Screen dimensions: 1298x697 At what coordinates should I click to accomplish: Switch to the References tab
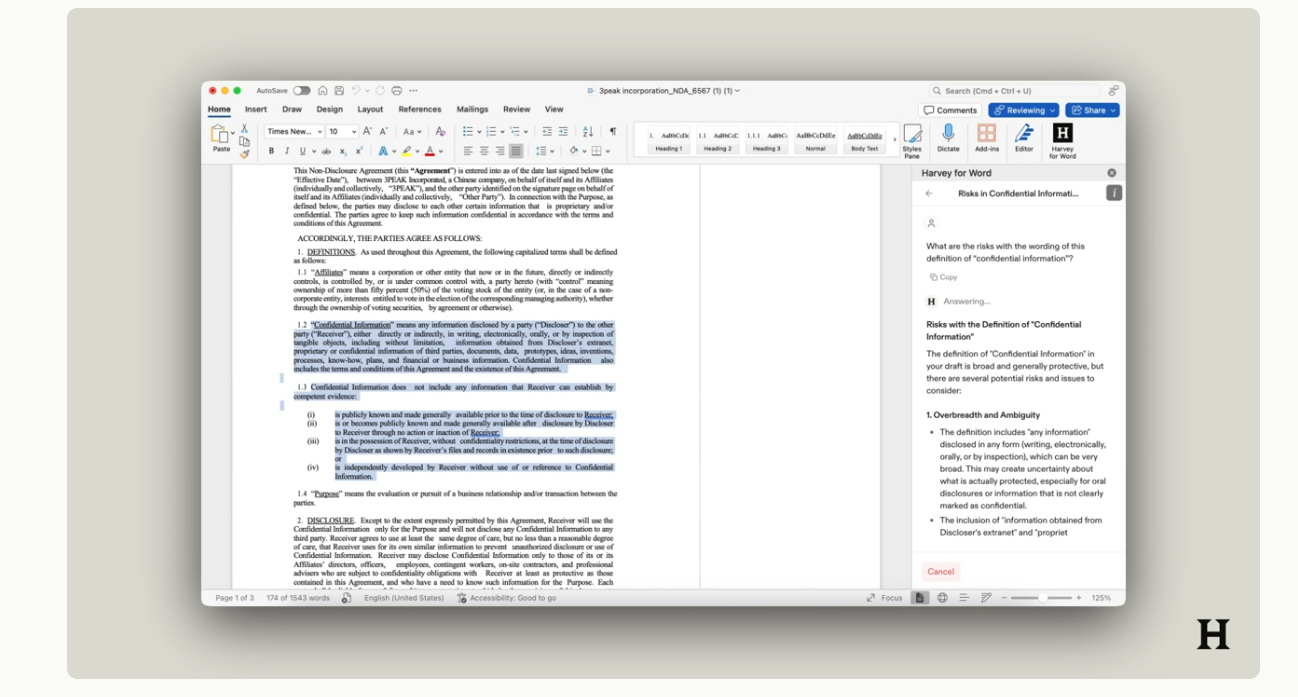coord(419,109)
